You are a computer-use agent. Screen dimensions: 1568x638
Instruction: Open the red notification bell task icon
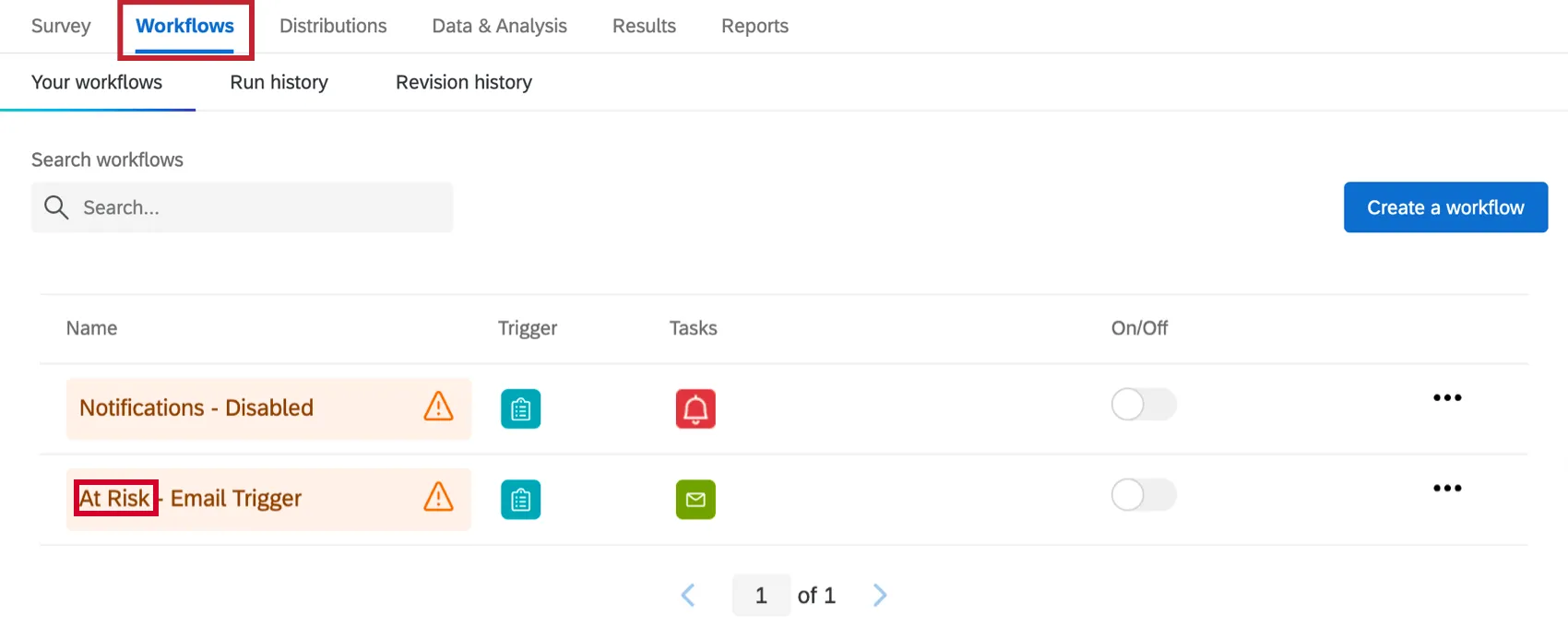(x=695, y=409)
